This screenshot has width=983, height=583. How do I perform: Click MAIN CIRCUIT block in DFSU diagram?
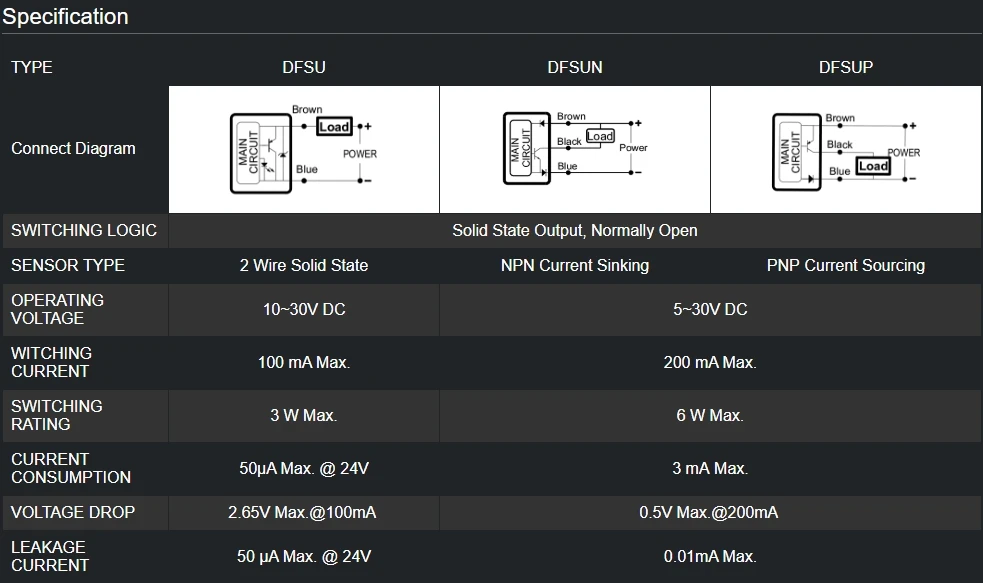tap(249, 152)
